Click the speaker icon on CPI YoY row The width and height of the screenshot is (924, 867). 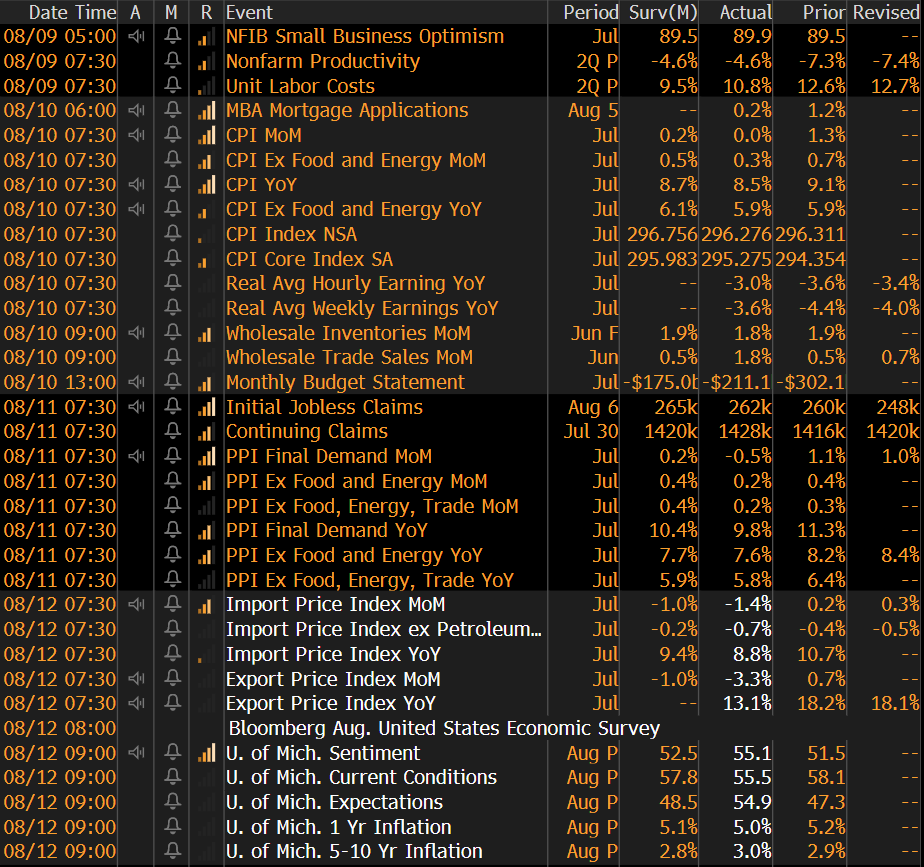click(136, 185)
